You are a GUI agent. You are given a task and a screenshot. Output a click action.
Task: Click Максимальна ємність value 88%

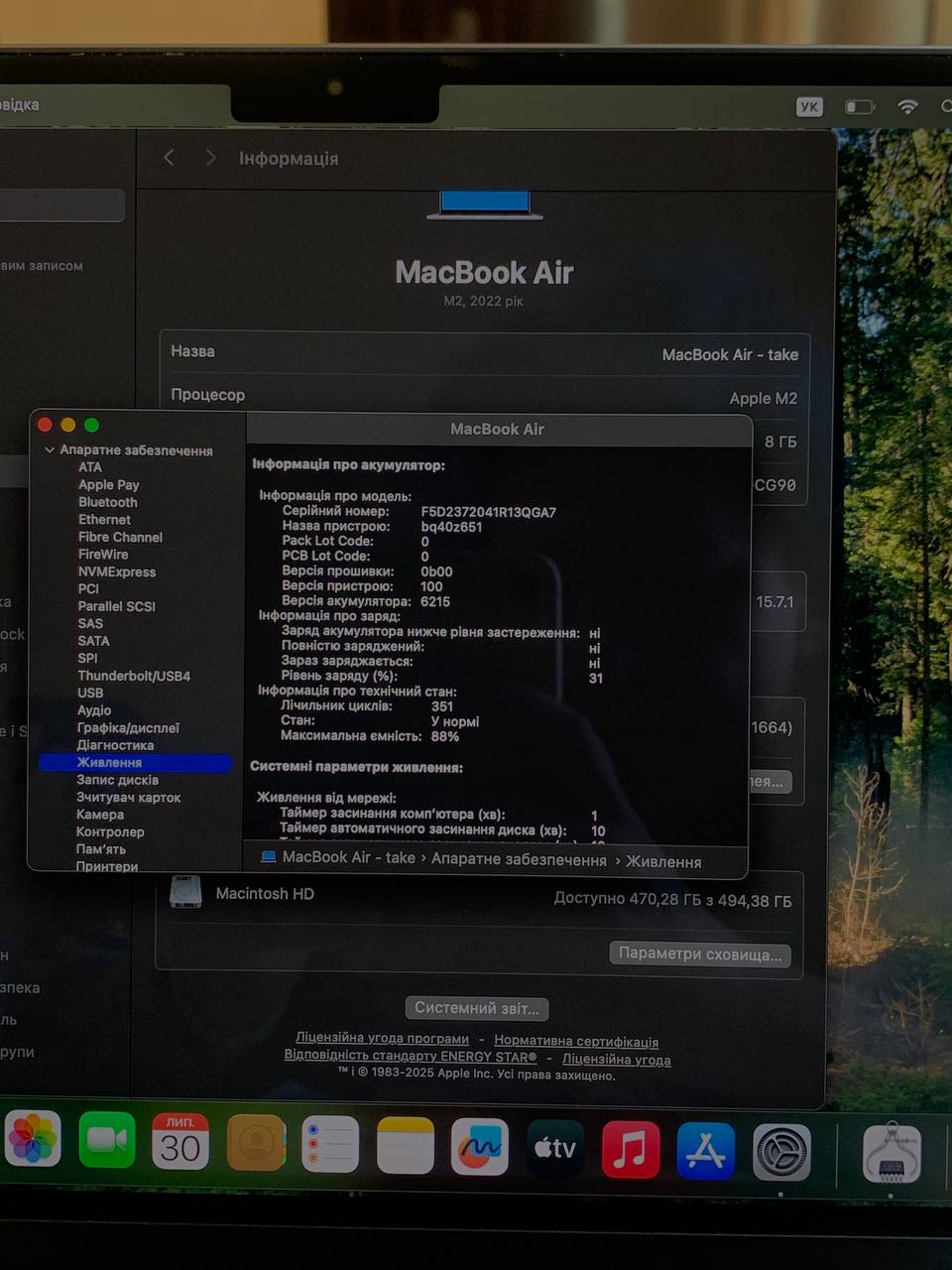(x=445, y=736)
